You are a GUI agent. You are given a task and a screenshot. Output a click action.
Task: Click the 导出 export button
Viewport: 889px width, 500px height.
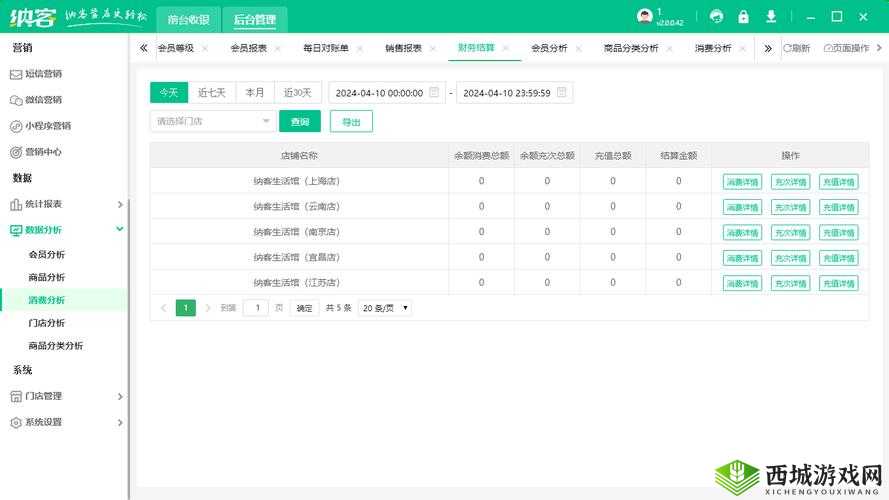pos(352,121)
